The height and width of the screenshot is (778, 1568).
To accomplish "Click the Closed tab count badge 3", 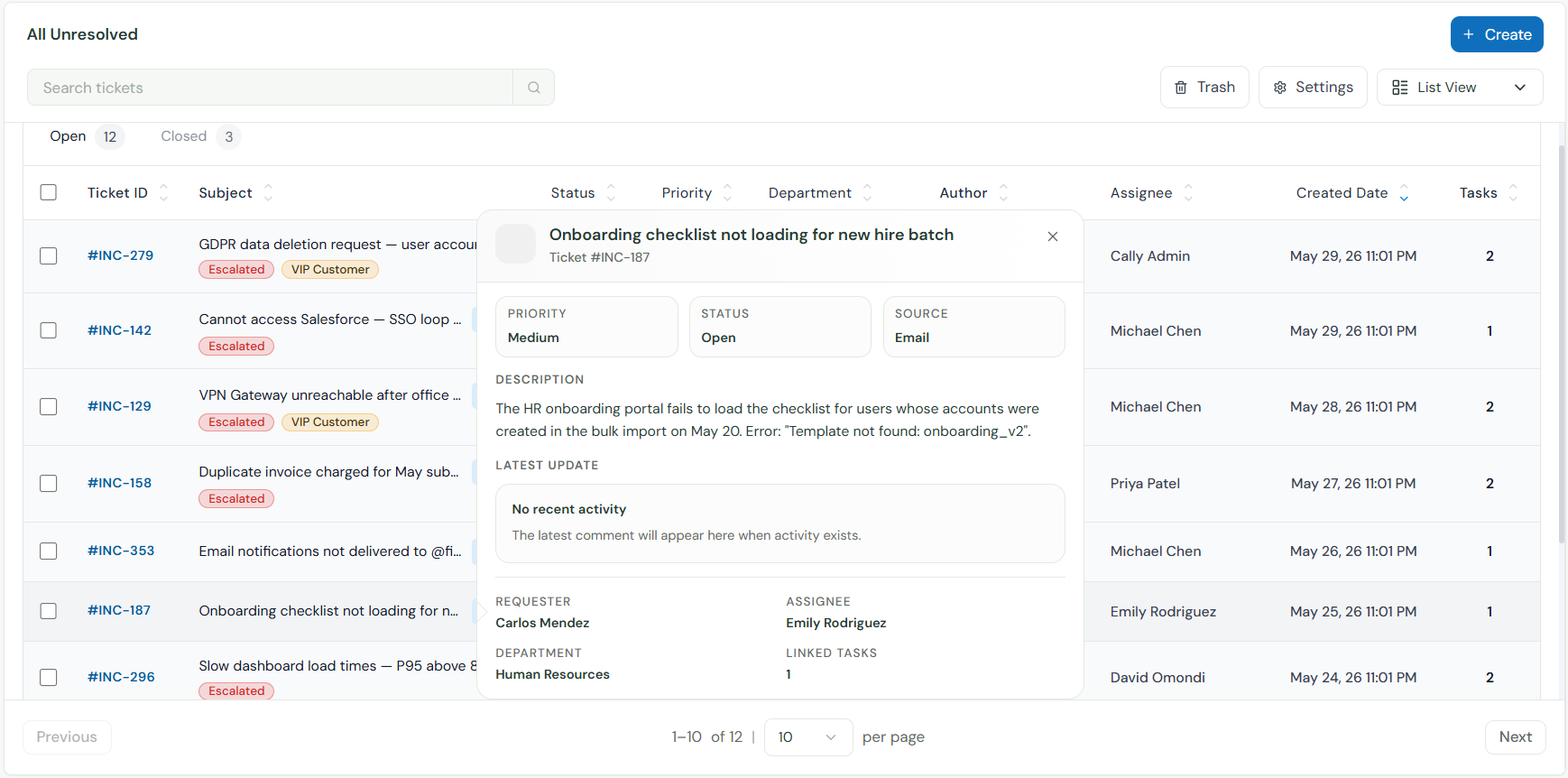I will (x=229, y=137).
